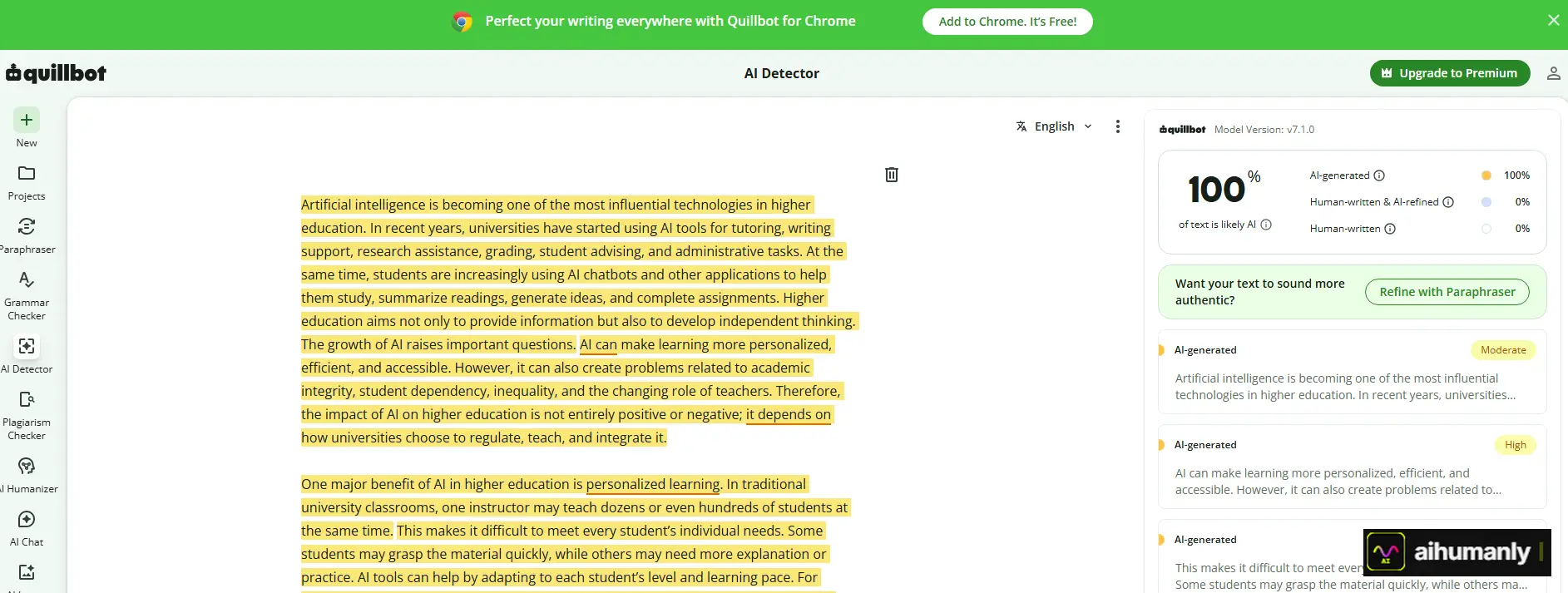
Task: Click the High confidence badge
Action: (x=1516, y=445)
